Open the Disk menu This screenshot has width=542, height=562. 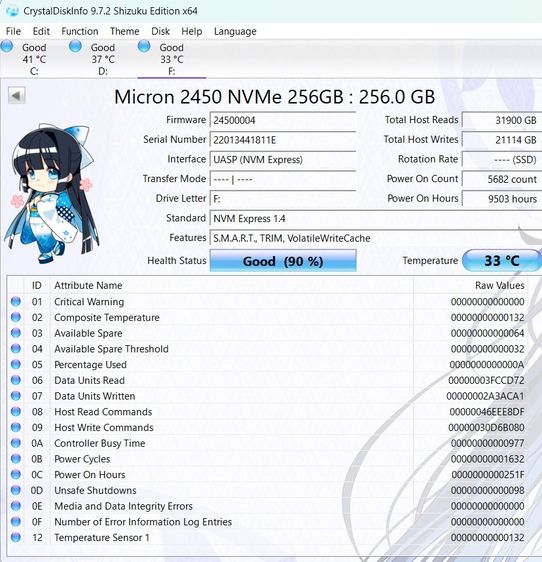click(x=160, y=32)
